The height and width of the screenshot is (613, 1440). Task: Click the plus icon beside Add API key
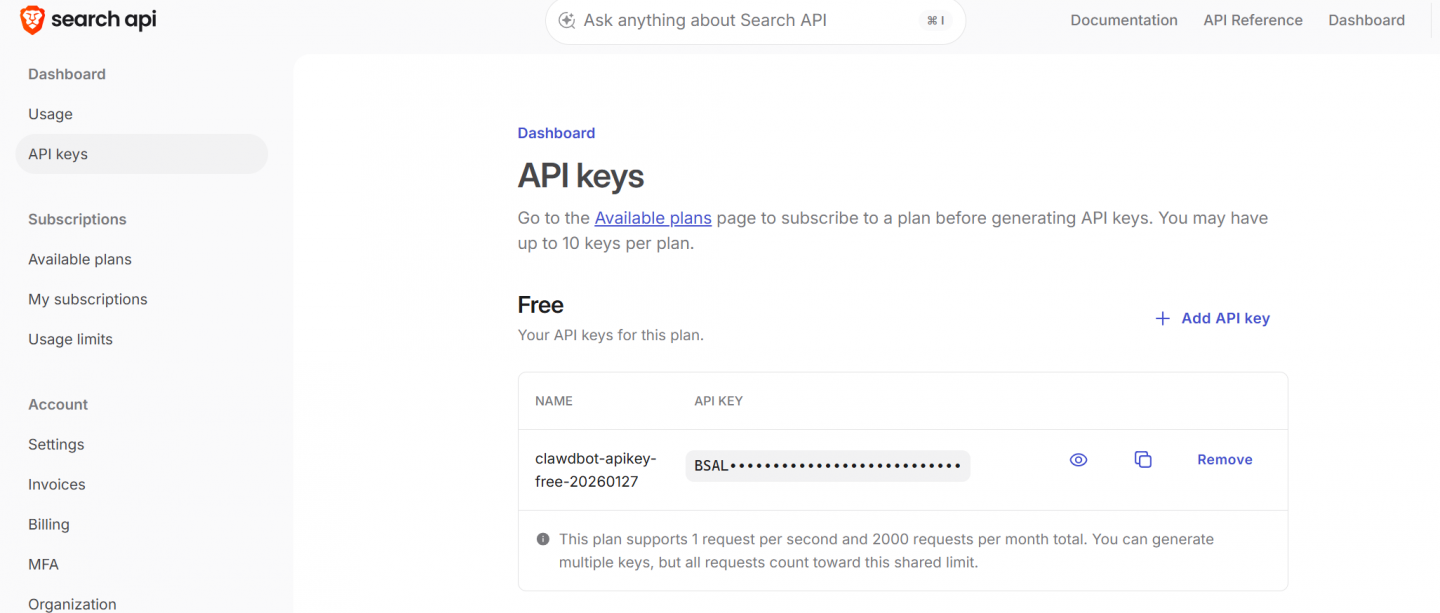point(1162,319)
